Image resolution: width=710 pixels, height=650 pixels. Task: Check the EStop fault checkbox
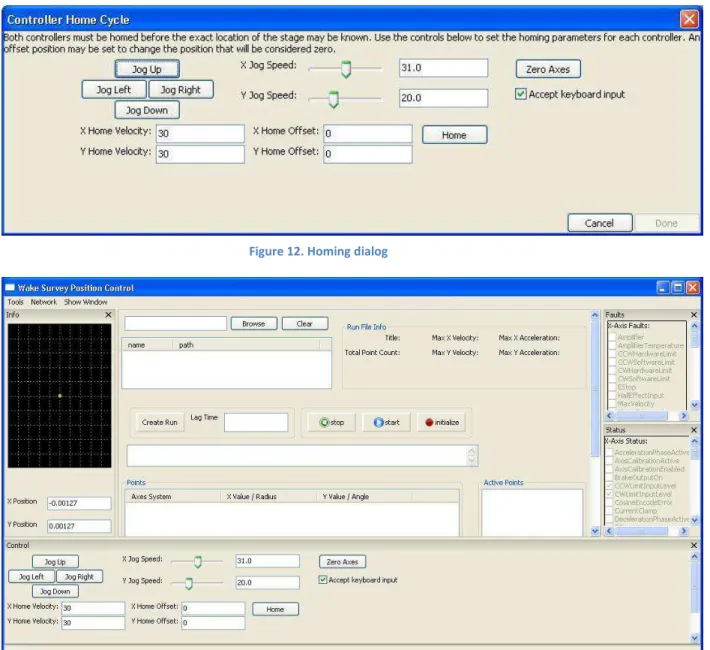tap(612, 387)
